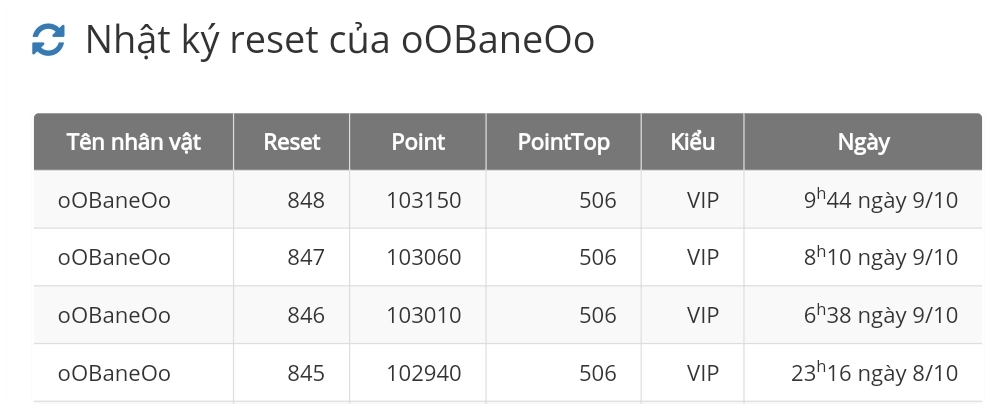Click the "Kiểu" column header

[692, 142]
